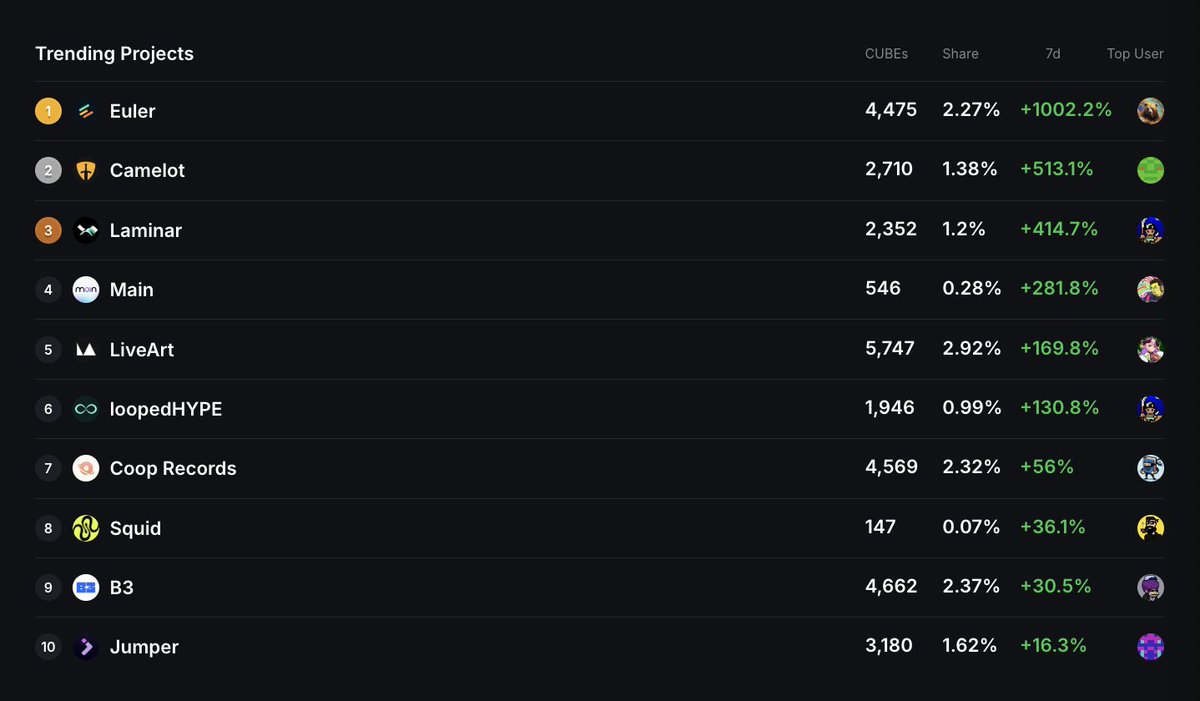Screen dimensions: 1200x701
Task: Click the Euler project logo icon
Action: click(86, 111)
